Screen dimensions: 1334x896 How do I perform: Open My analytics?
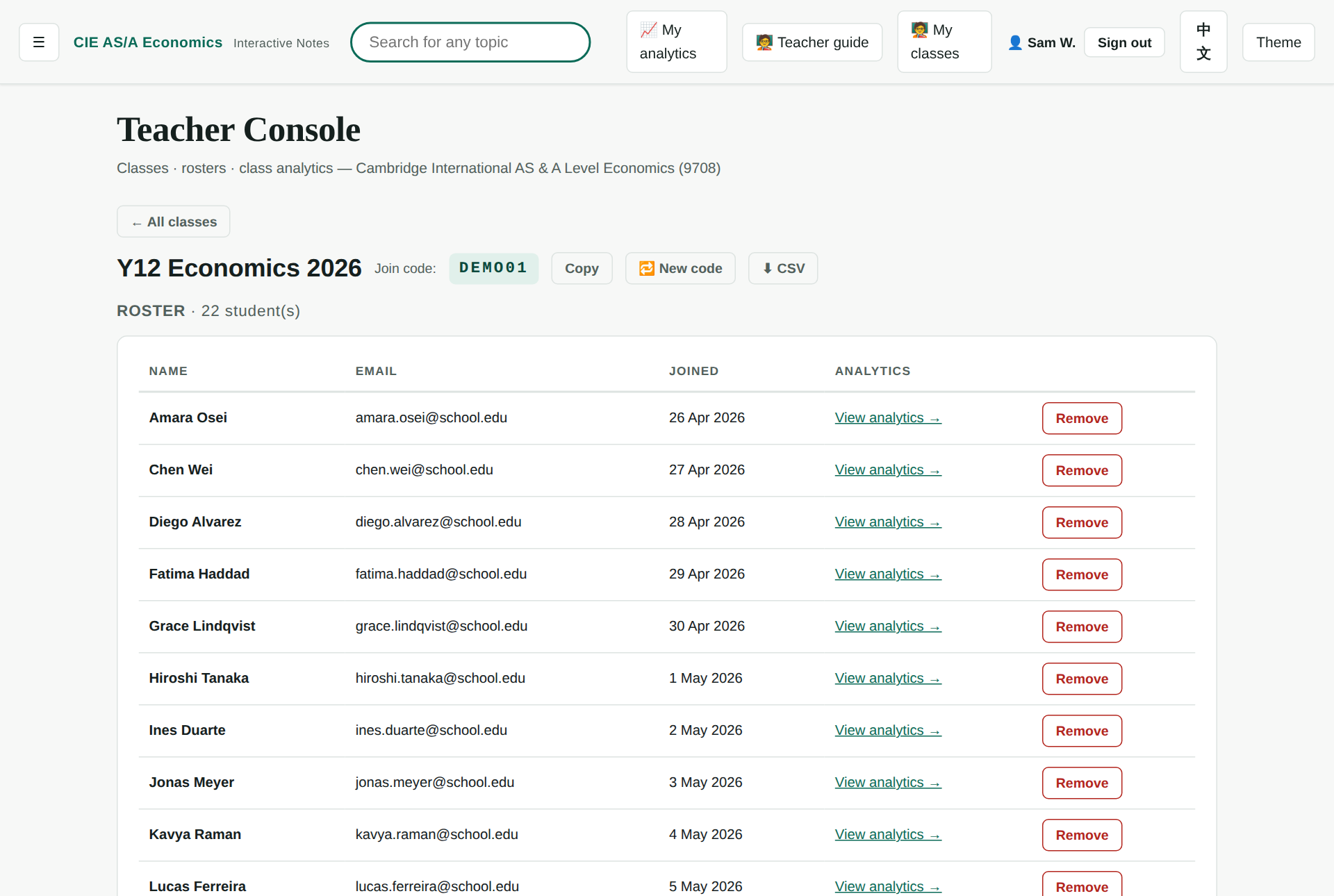click(677, 42)
